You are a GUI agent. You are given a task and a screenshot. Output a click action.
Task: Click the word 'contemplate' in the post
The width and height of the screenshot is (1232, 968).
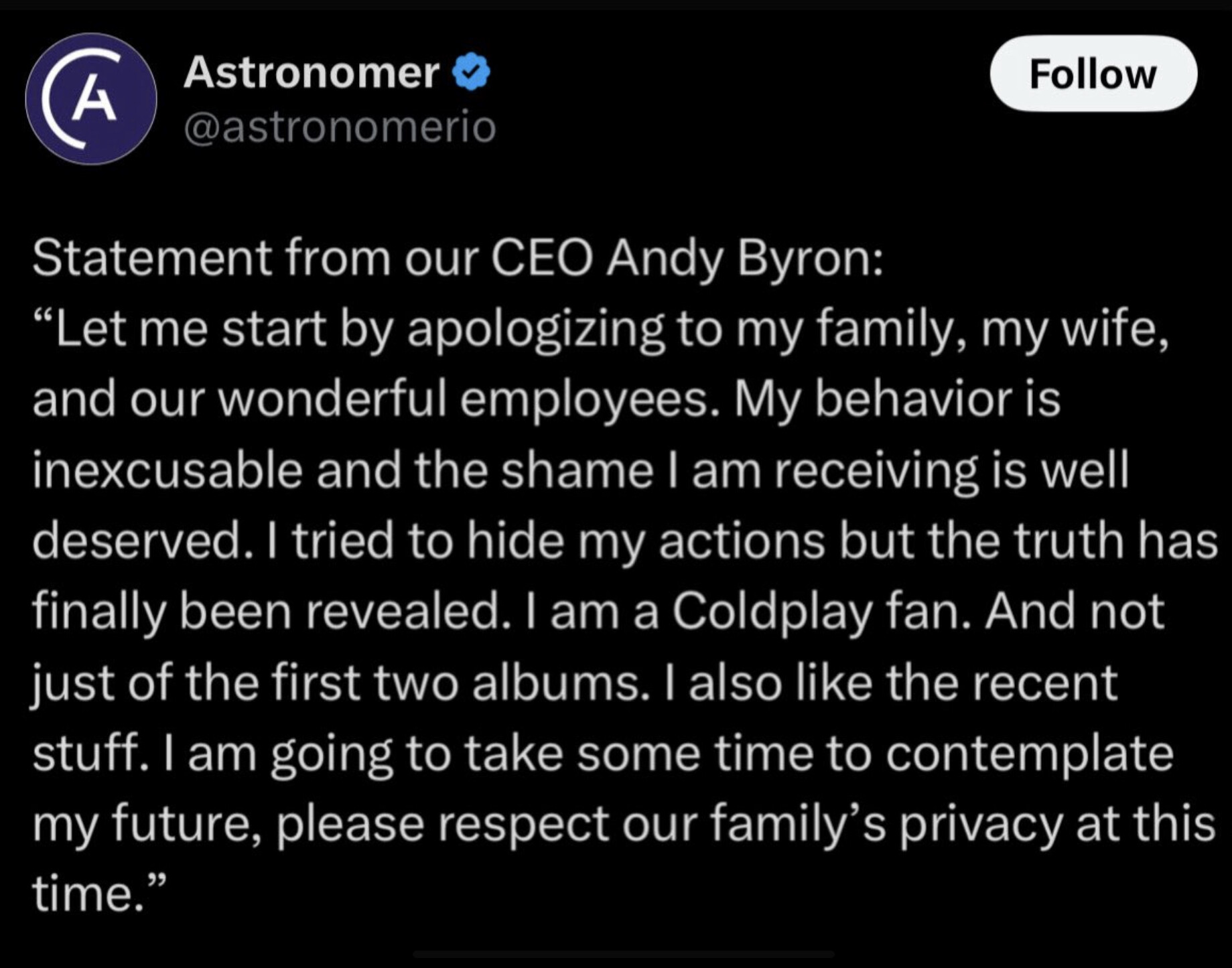pyautogui.click(x=1030, y=754)
